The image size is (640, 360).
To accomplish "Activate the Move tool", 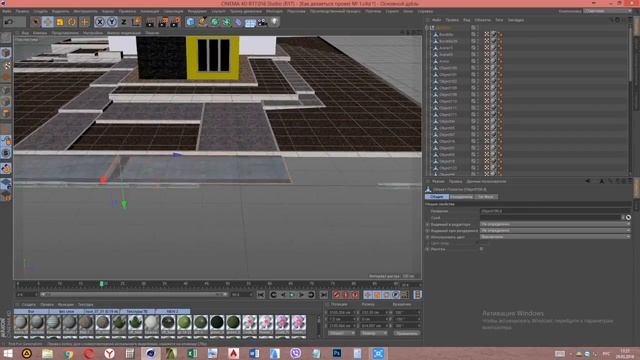I will (x=47, y=22).
